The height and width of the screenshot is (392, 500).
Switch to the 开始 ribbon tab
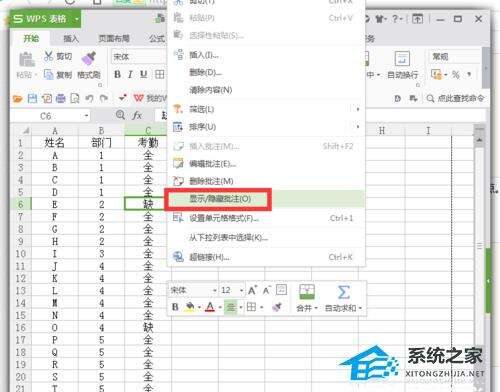31,39
